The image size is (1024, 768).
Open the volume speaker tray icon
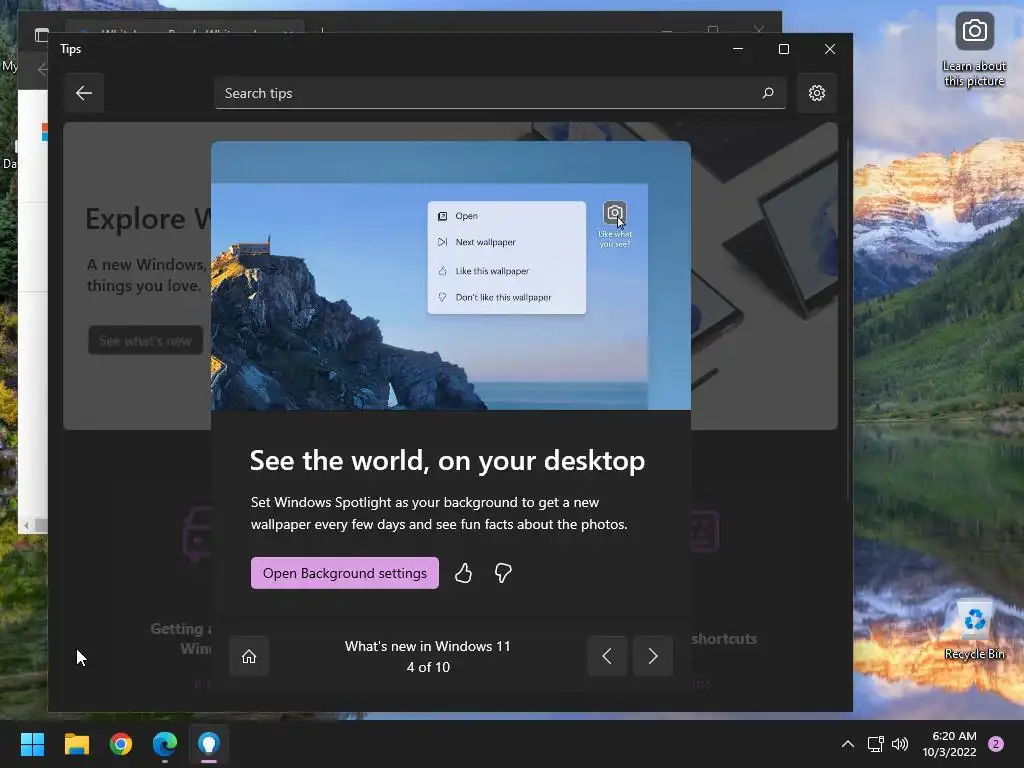(900, 744)
